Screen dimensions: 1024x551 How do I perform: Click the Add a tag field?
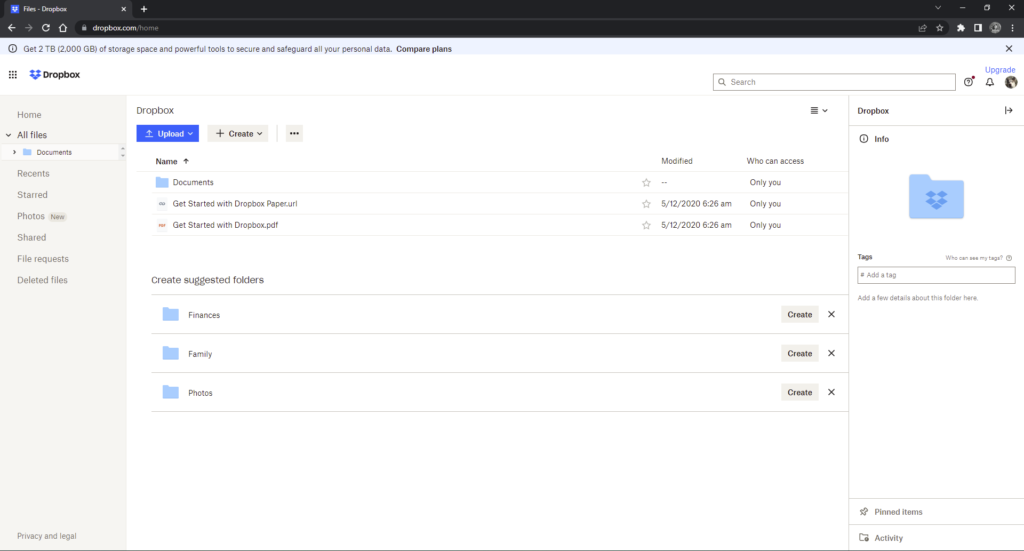pyautogui.click(x=936, y=275)
